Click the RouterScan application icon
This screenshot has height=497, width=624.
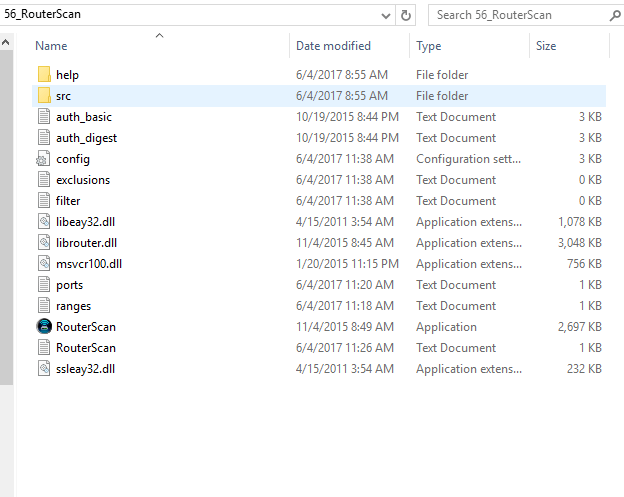pos(43,327)
